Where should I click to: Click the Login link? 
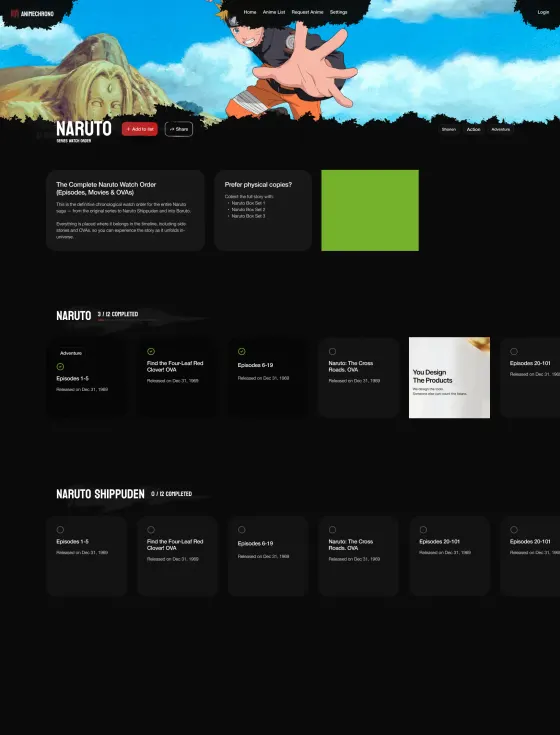[x=543, y=12]
